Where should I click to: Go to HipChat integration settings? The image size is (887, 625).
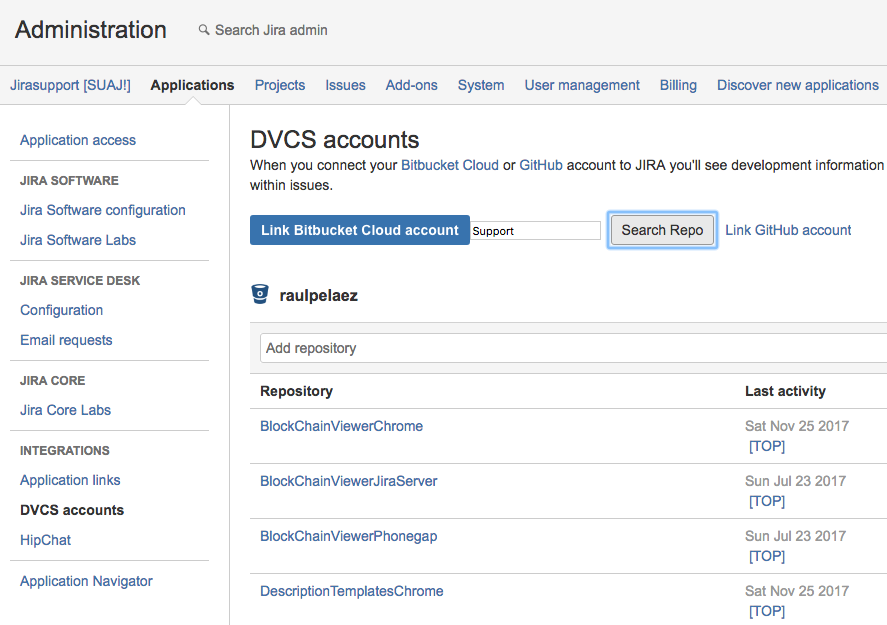(x=46, y=540)
